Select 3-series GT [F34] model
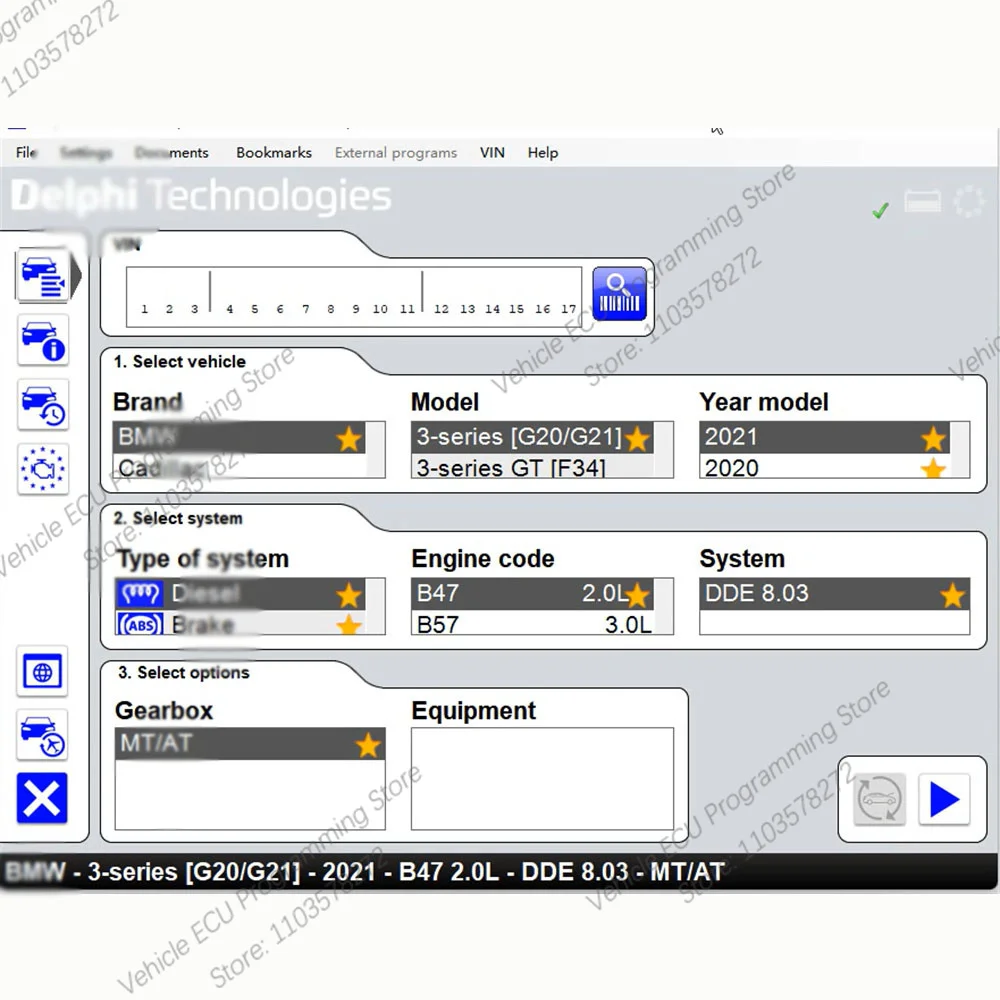1000x1000 pixels. (532, 467)
